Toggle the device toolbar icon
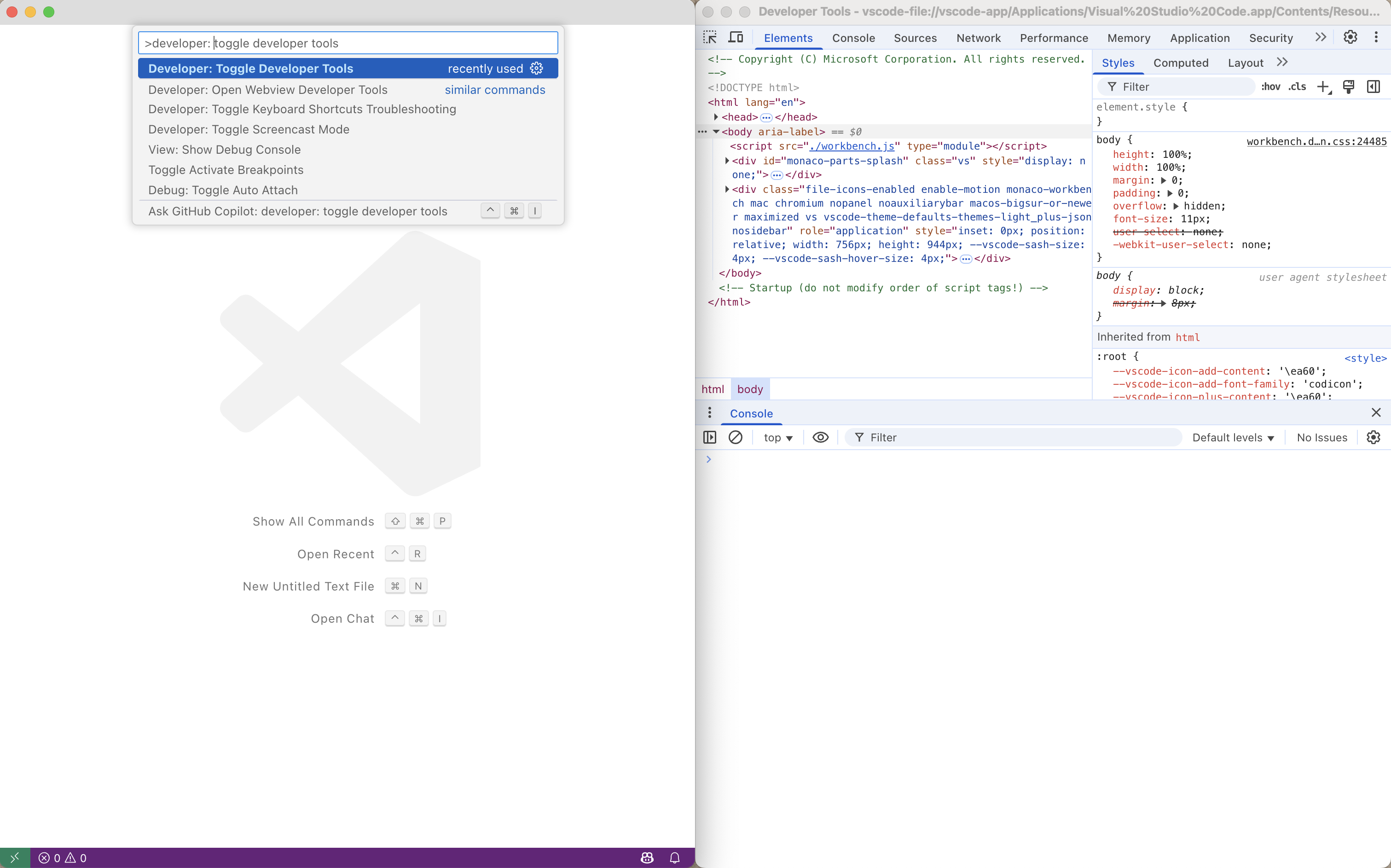 click(736, 37)
